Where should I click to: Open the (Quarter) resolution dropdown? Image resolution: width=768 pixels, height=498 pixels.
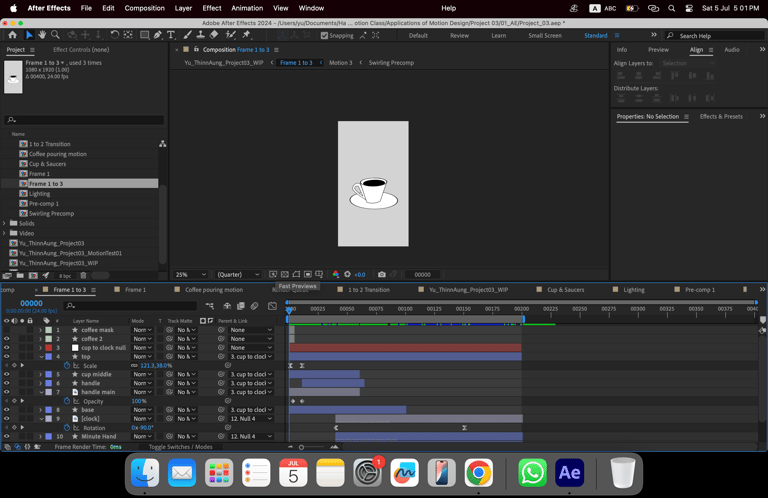(238, 275)
